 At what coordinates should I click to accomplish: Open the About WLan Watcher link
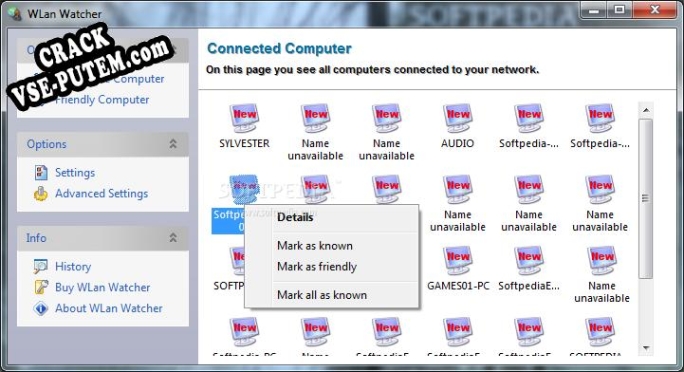click(x=109, y=308)
